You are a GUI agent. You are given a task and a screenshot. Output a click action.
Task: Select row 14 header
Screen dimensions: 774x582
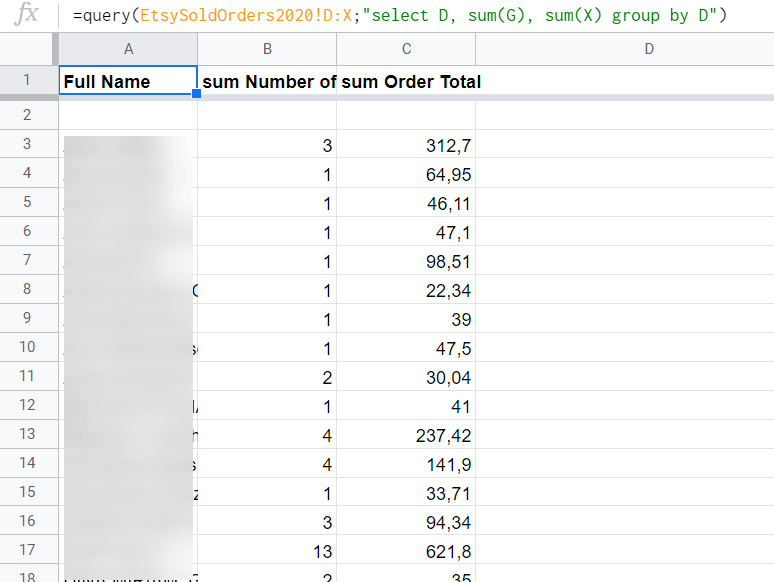coord(27,463)
